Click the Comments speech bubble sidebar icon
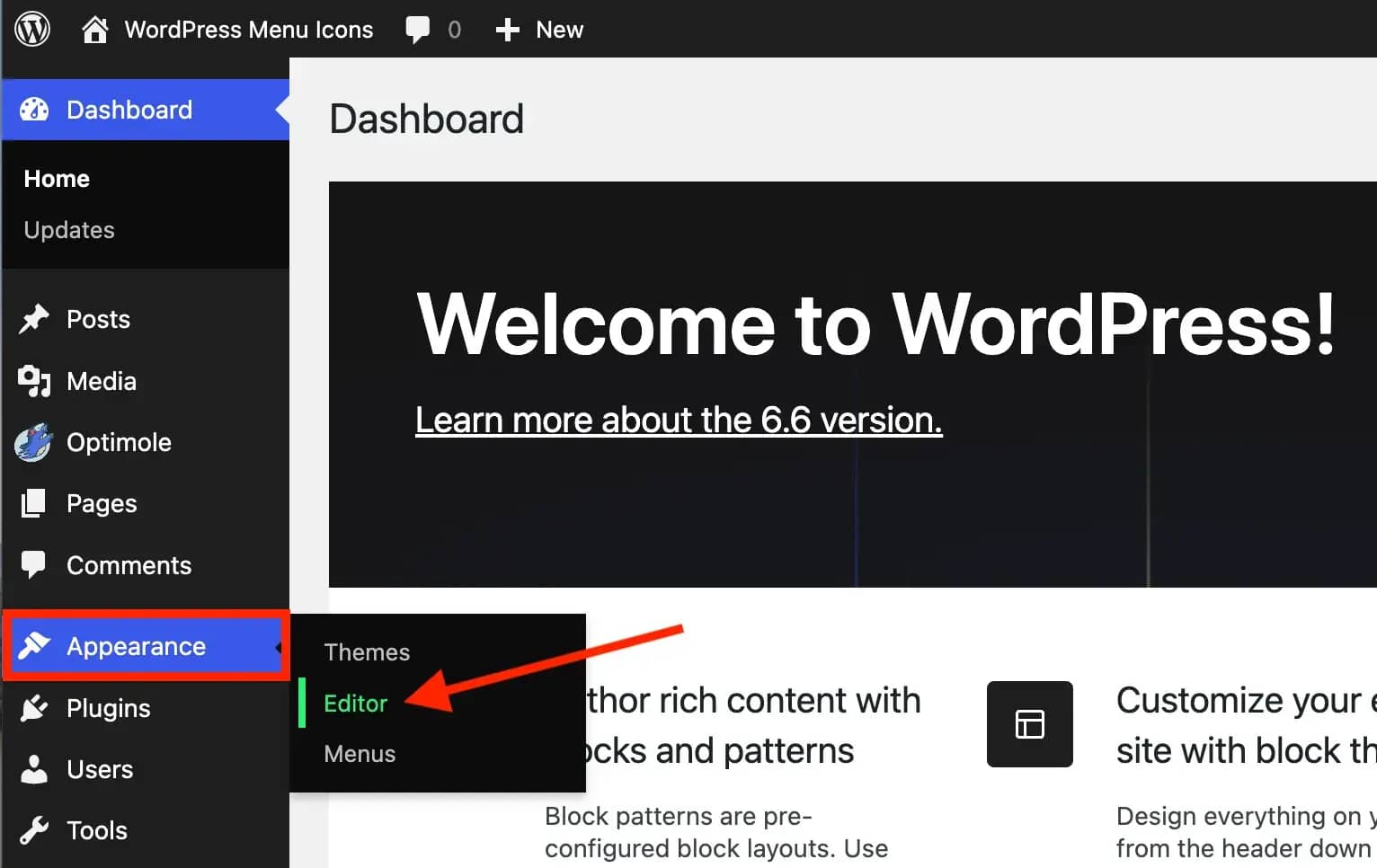Image resolution: width=1377 pixels, height=868 pixels. [34, 564]
